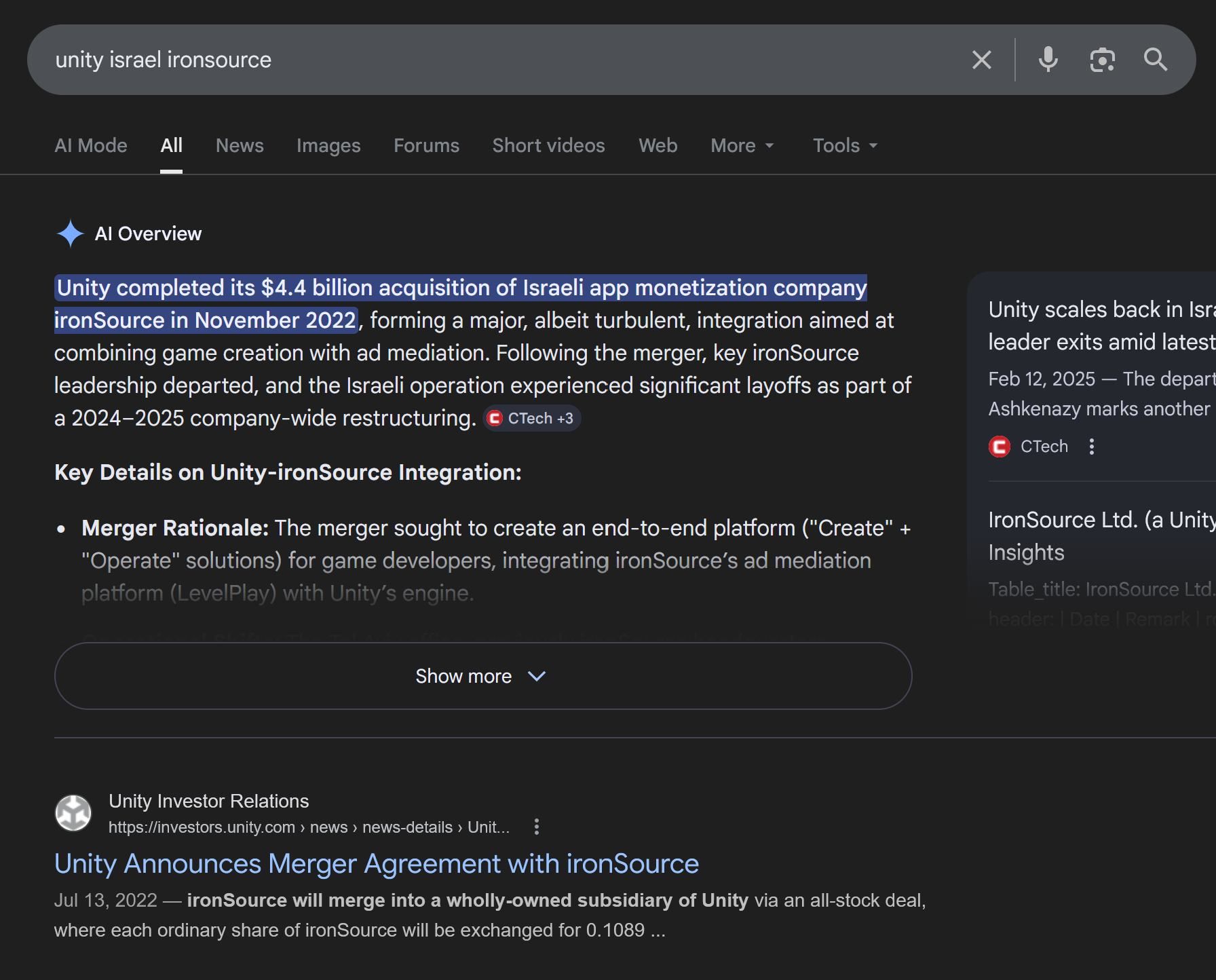Open the Tools dropdown menu
The height and width of the screenshot is (980, 1216).
click(845, 145)
